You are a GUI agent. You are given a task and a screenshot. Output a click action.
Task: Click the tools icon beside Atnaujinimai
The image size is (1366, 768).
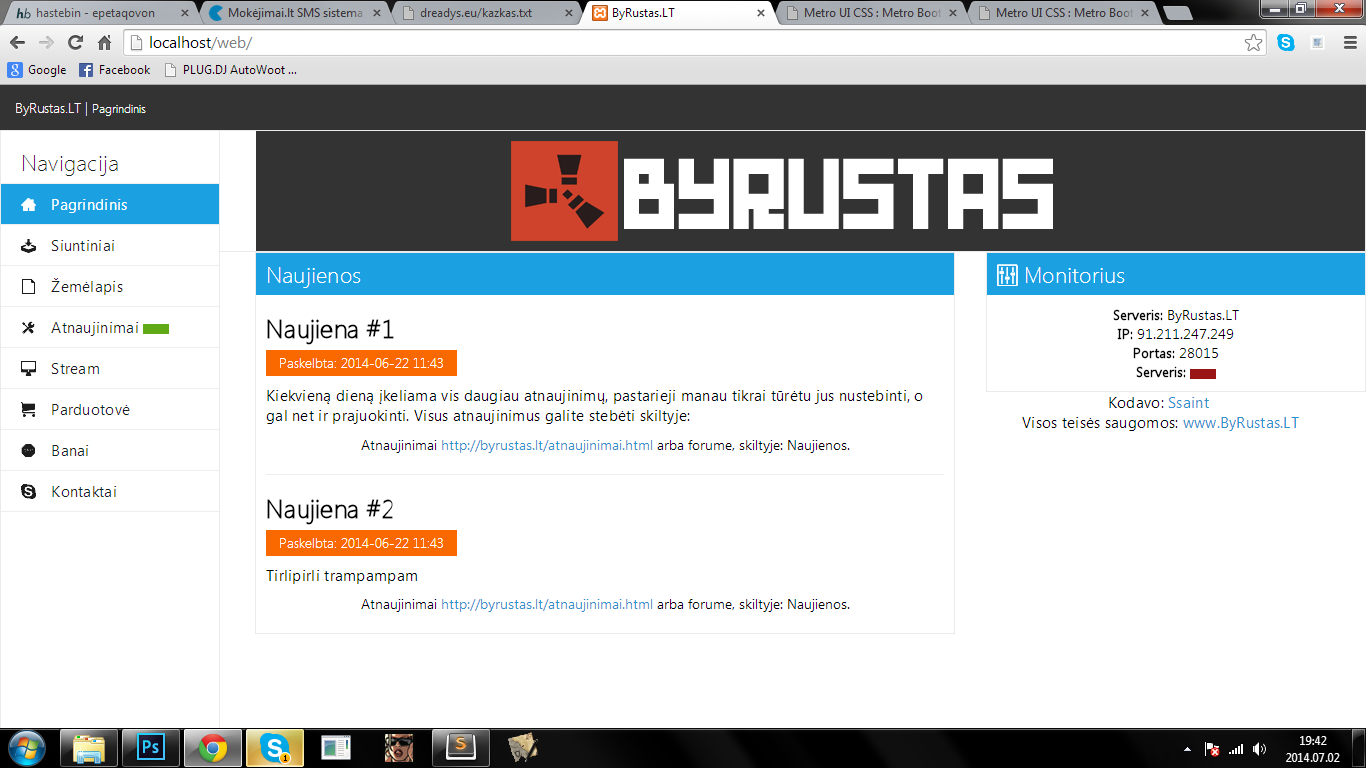tap(29, 328)
